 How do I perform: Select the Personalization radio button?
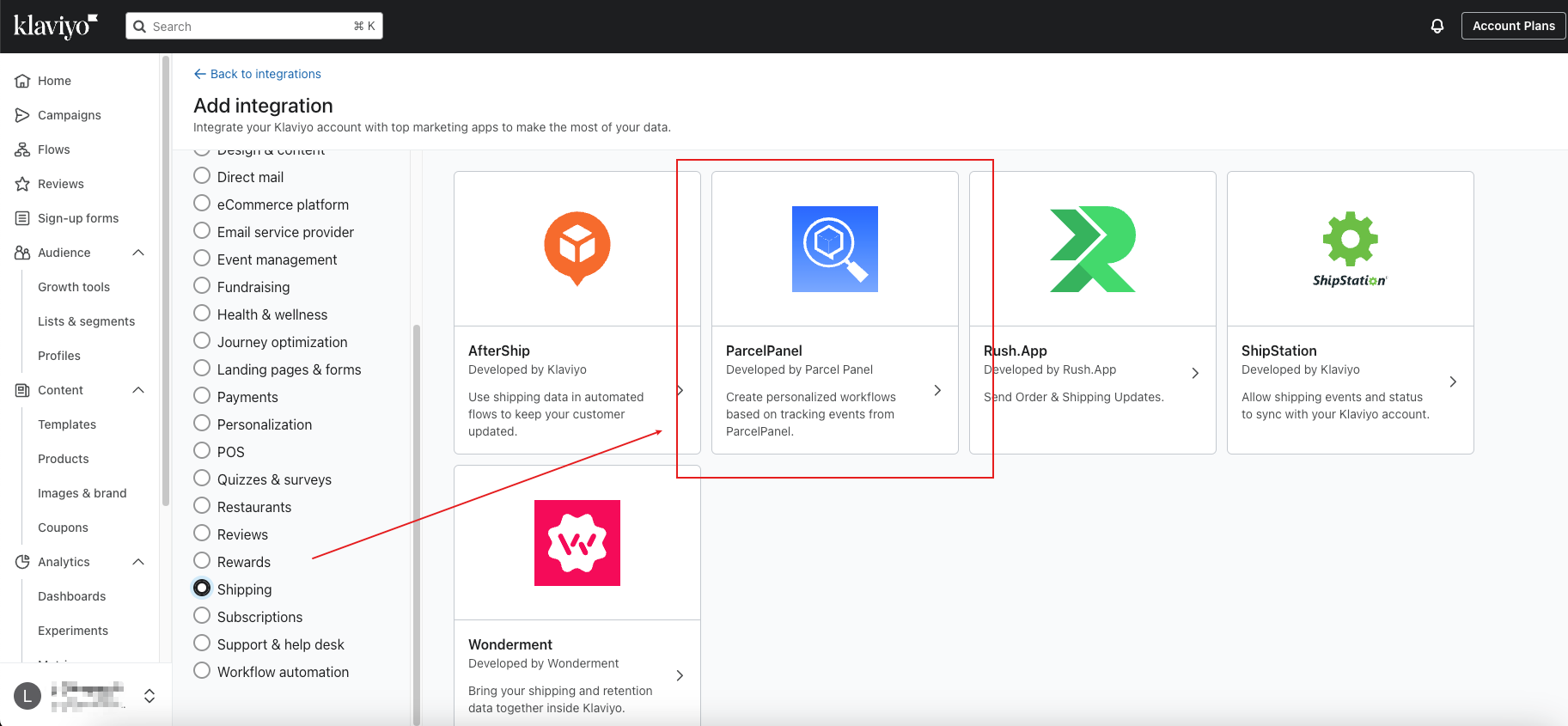coord(202,424)
